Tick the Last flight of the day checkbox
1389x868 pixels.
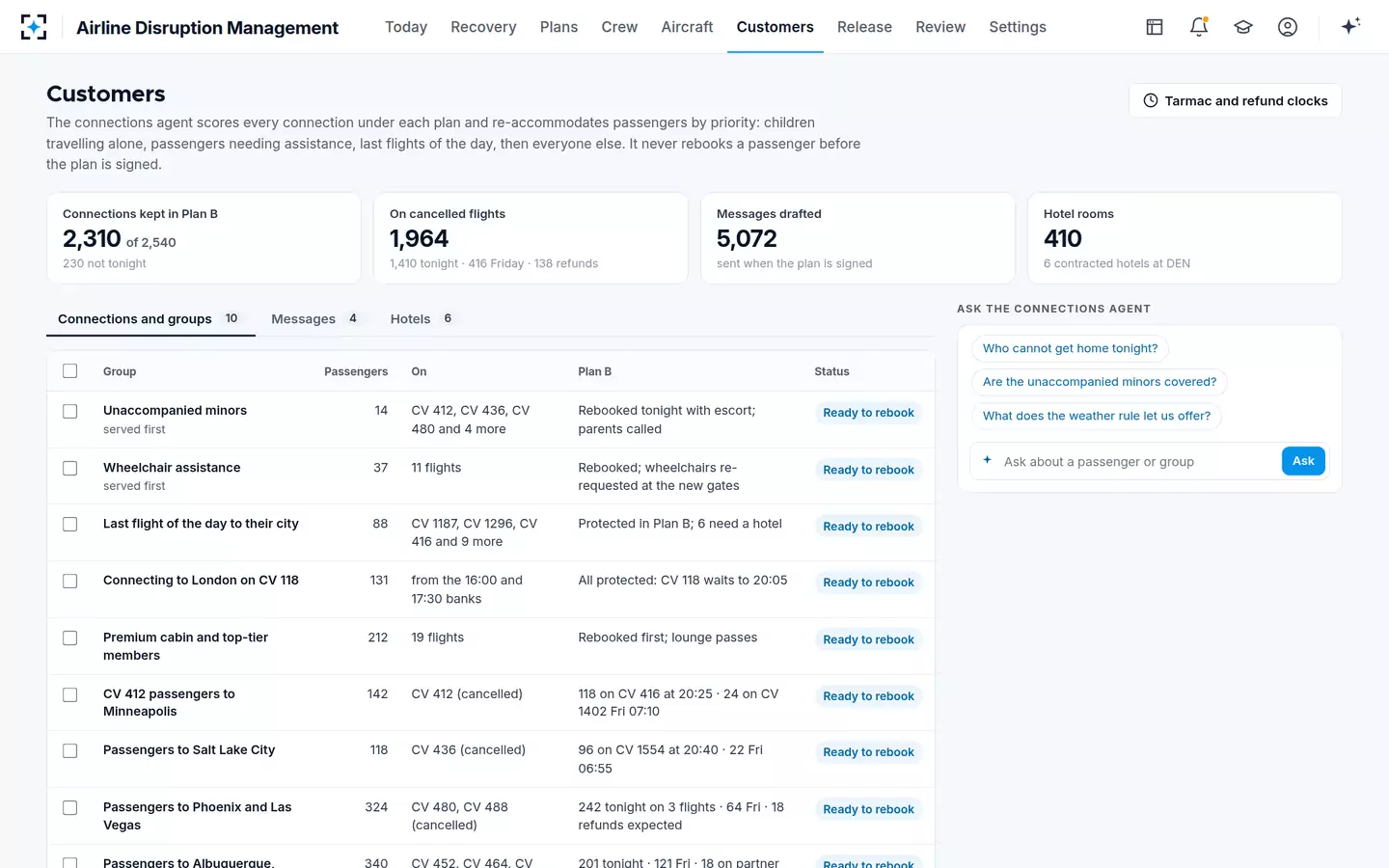click(x=69, y=525)
